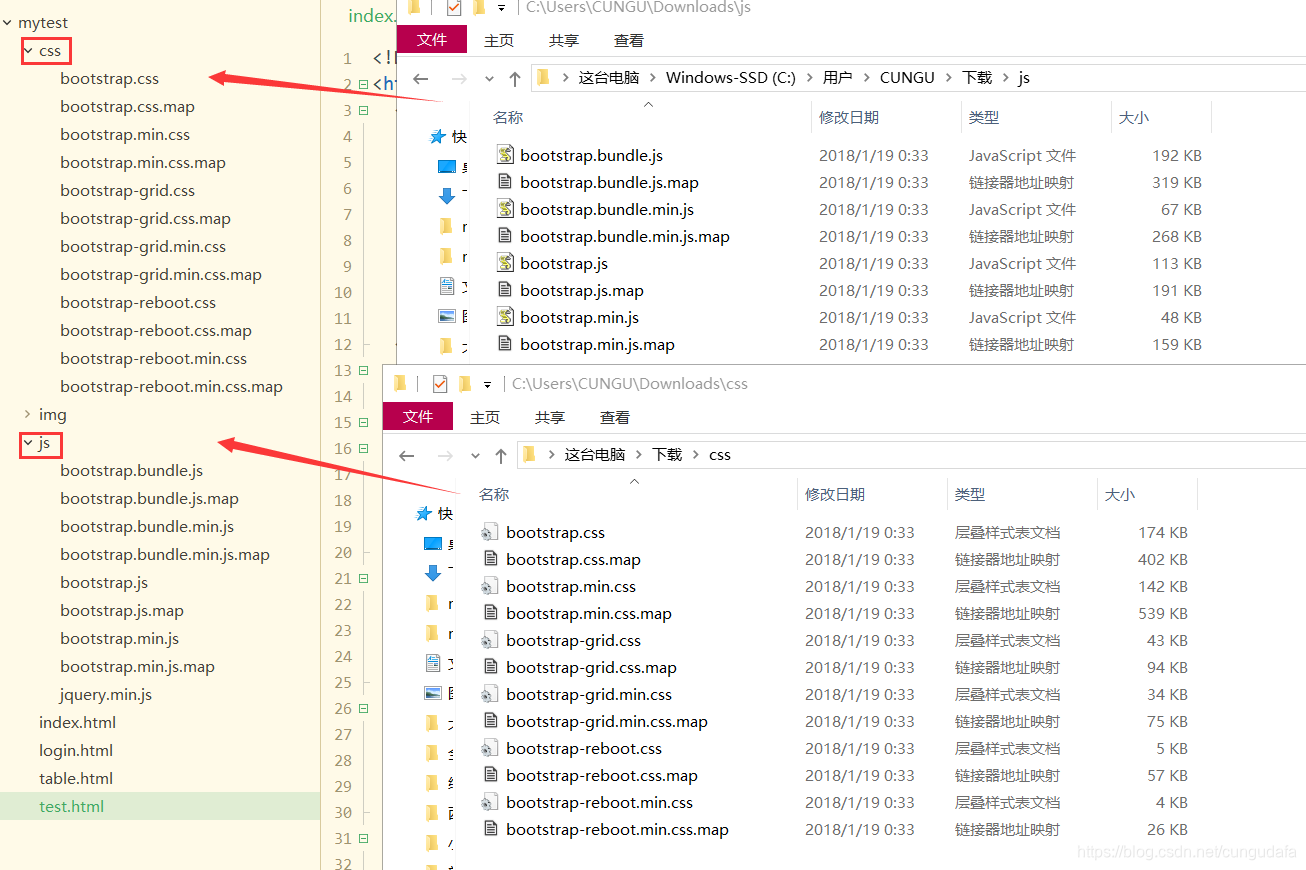The image size is (1306, 870).
Task: Toggle sort order with the 名称 column caret in js window
Action: tap(648, 105)
